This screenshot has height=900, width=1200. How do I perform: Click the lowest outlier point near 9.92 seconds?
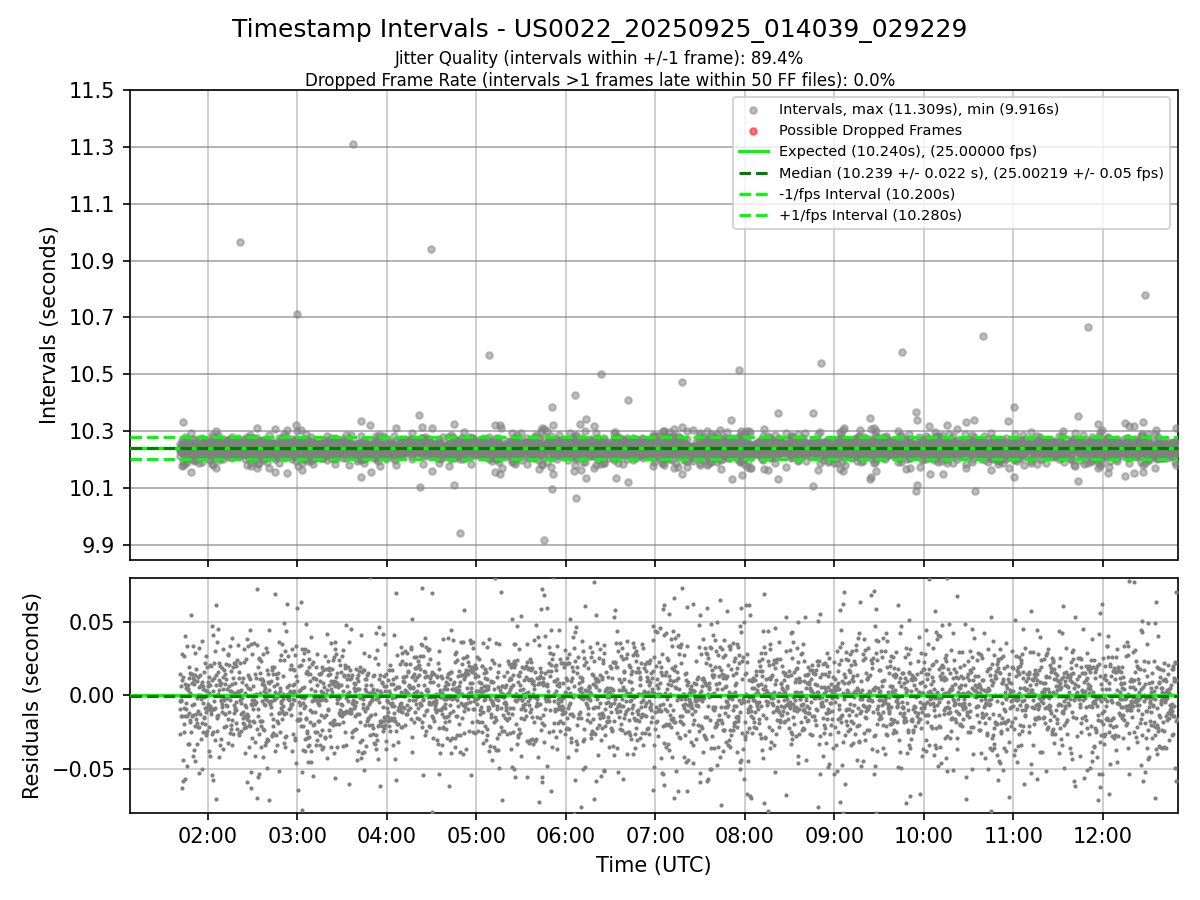(544, 540)
